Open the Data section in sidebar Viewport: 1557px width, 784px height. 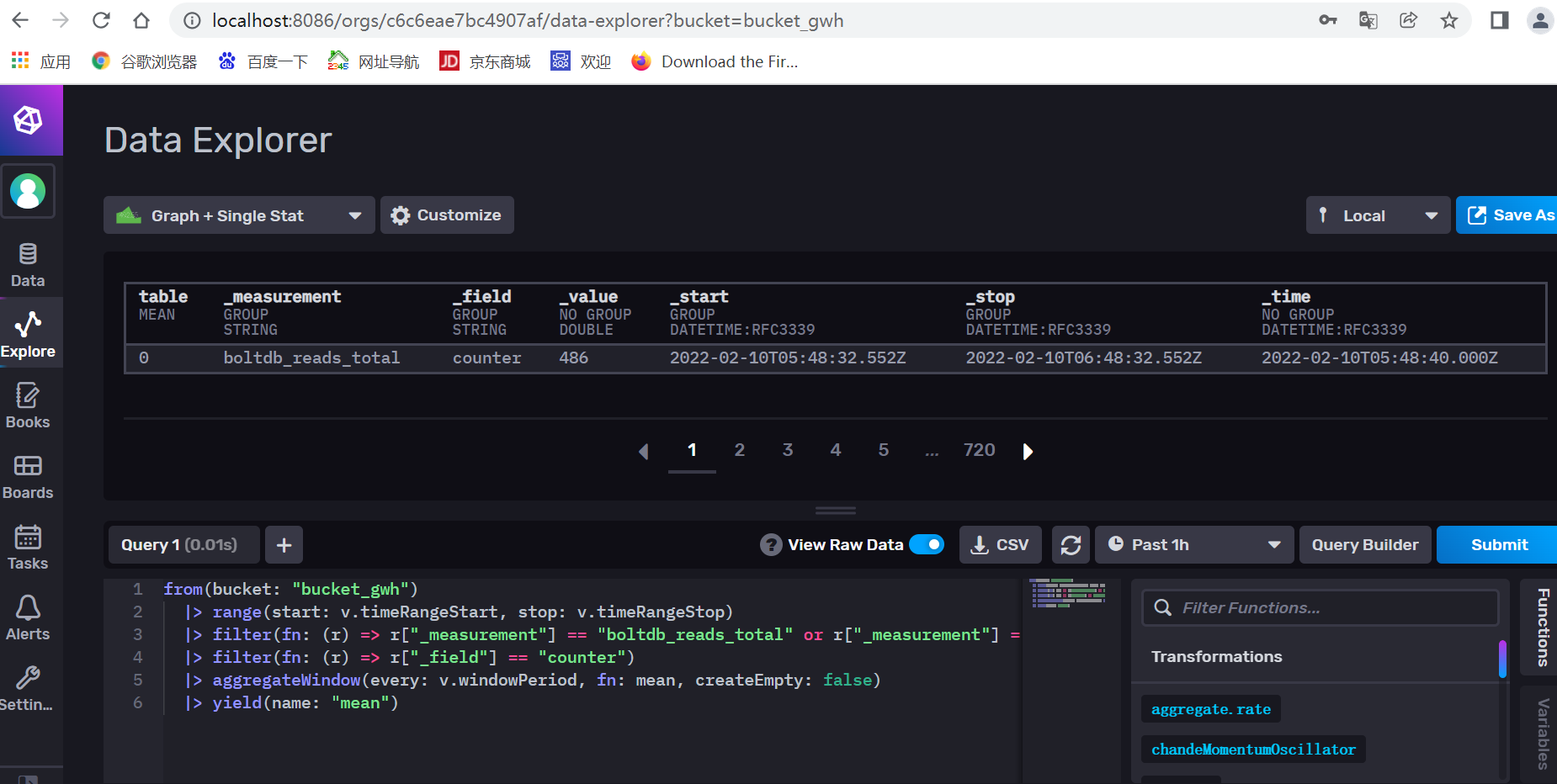click(x=28, y=265)
